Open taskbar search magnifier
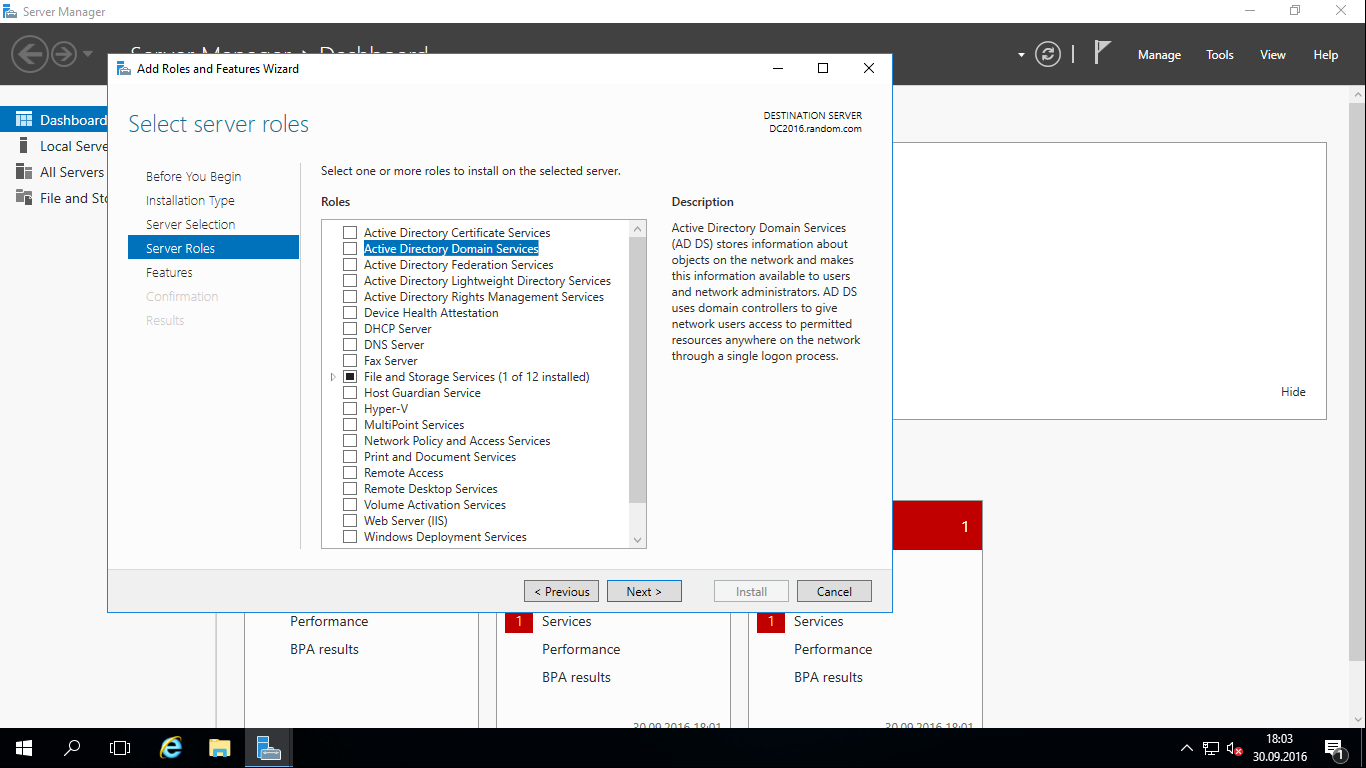Image resolution: width=1366 pixels, height=768 pixels. tap(72, 748)
